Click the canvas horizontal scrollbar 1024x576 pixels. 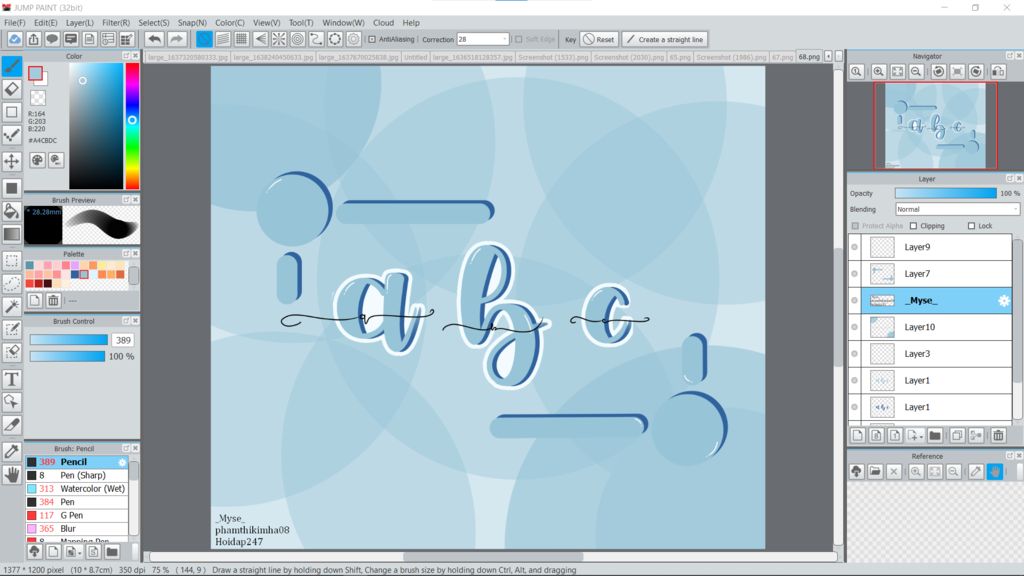pyautogui.click(x=493, y=557)
